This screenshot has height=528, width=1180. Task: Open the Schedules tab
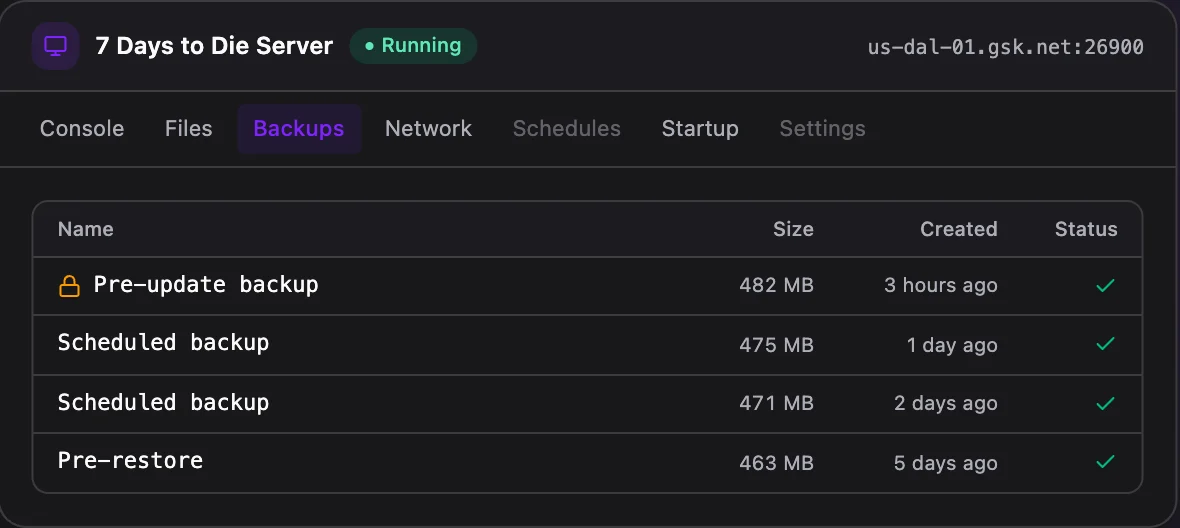pyautogui.click(x=567, y=129)
